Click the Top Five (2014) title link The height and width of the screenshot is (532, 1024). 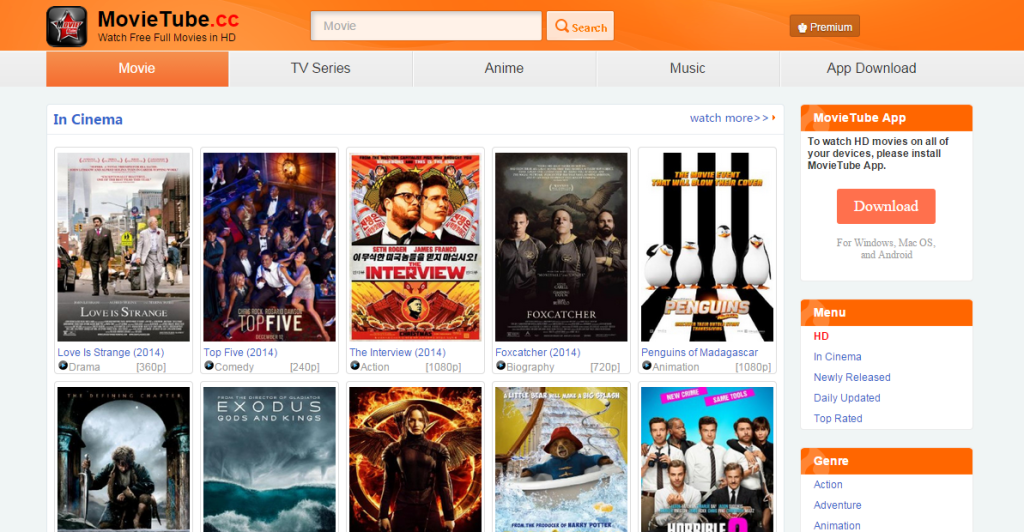pyautogui.click(x=240, y=352)
